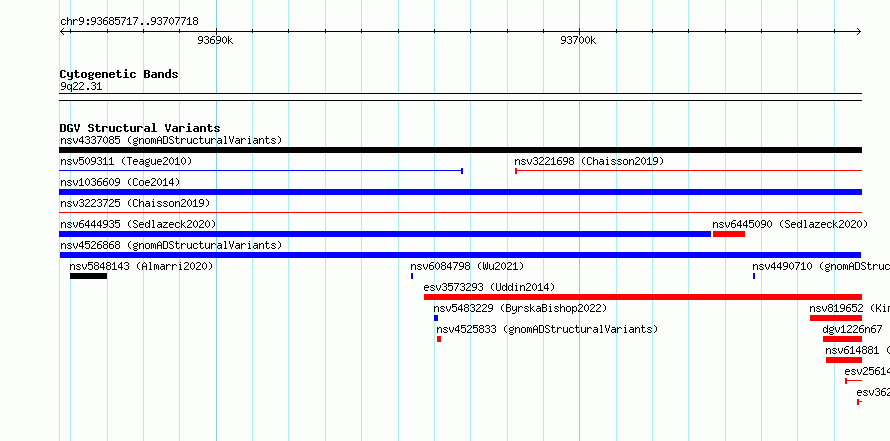Click the 93700k ruler mark
Screen dimensions: 890x441
[578, 40]
